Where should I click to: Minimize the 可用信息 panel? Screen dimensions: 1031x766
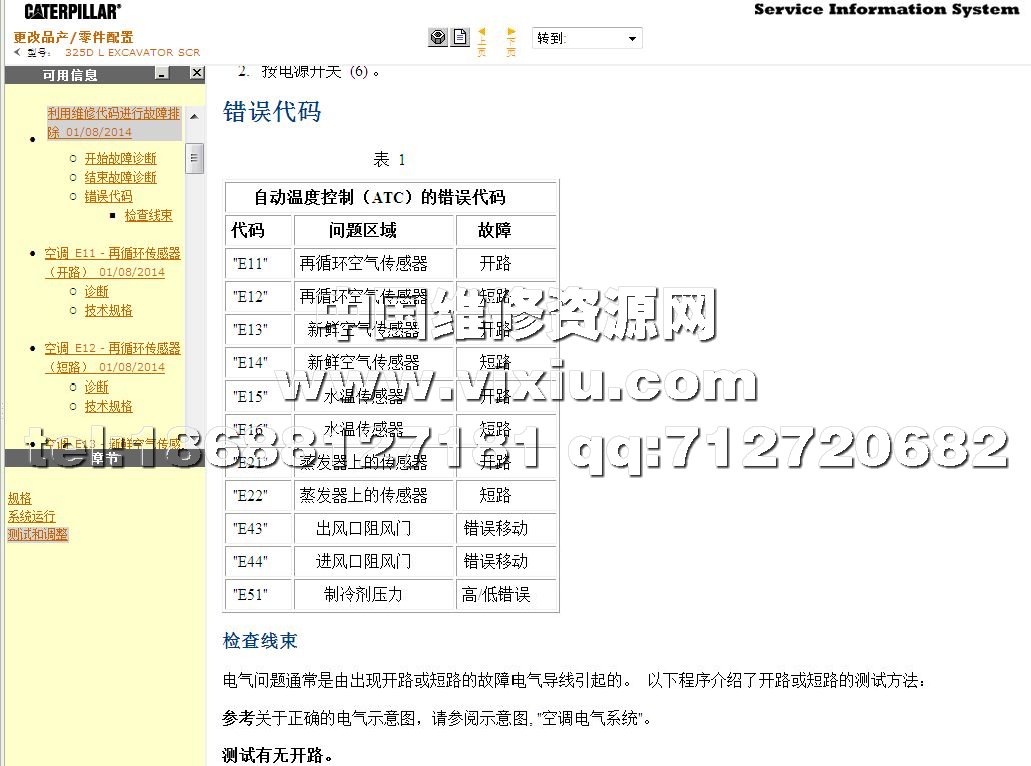tap(162, 74)
